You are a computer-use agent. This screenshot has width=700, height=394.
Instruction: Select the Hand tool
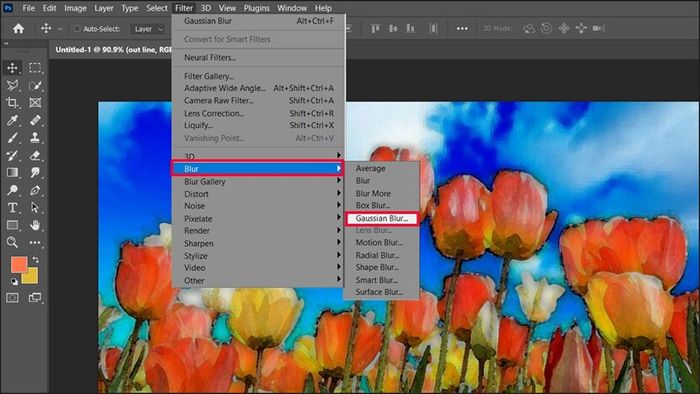[x=35, y=225]
